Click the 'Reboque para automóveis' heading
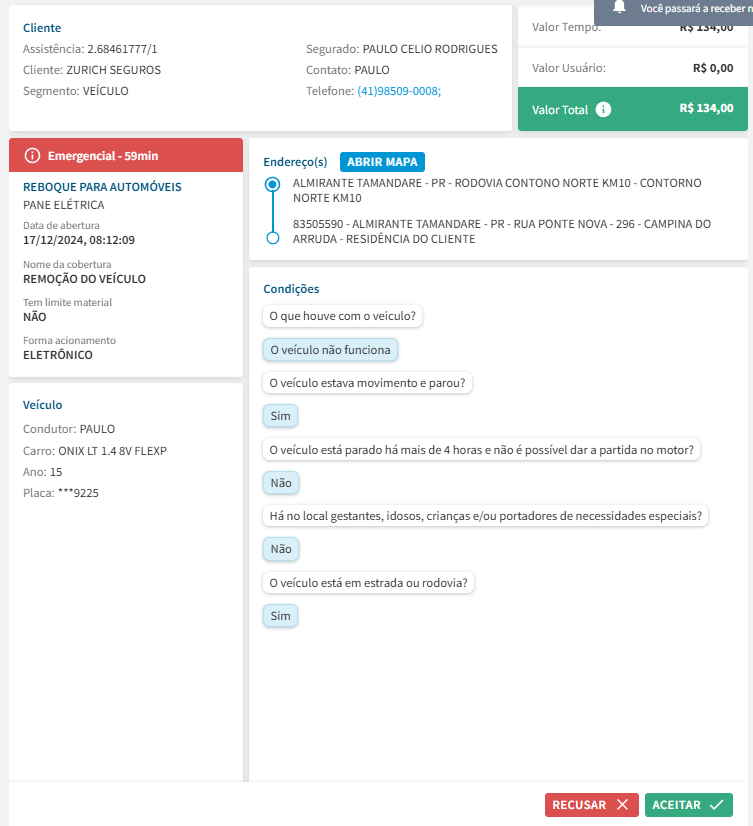This screenshot has width=753, height=826. (x=102, y=187)
